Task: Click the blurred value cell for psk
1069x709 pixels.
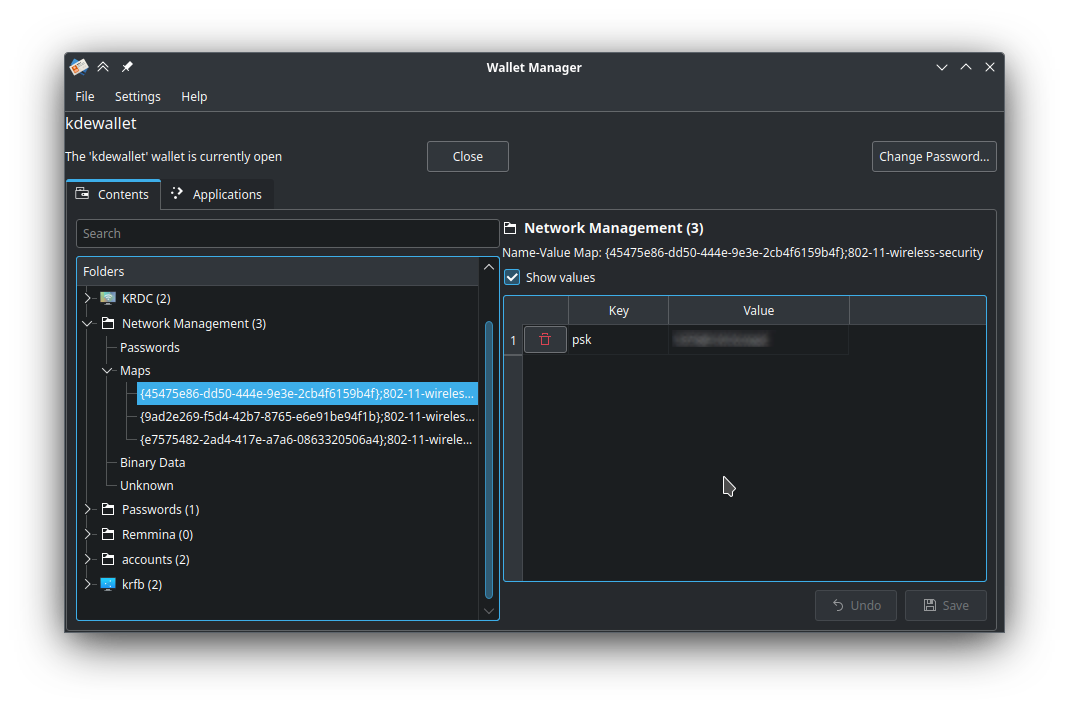Action: pyautogui.click(x=759, y=340)
